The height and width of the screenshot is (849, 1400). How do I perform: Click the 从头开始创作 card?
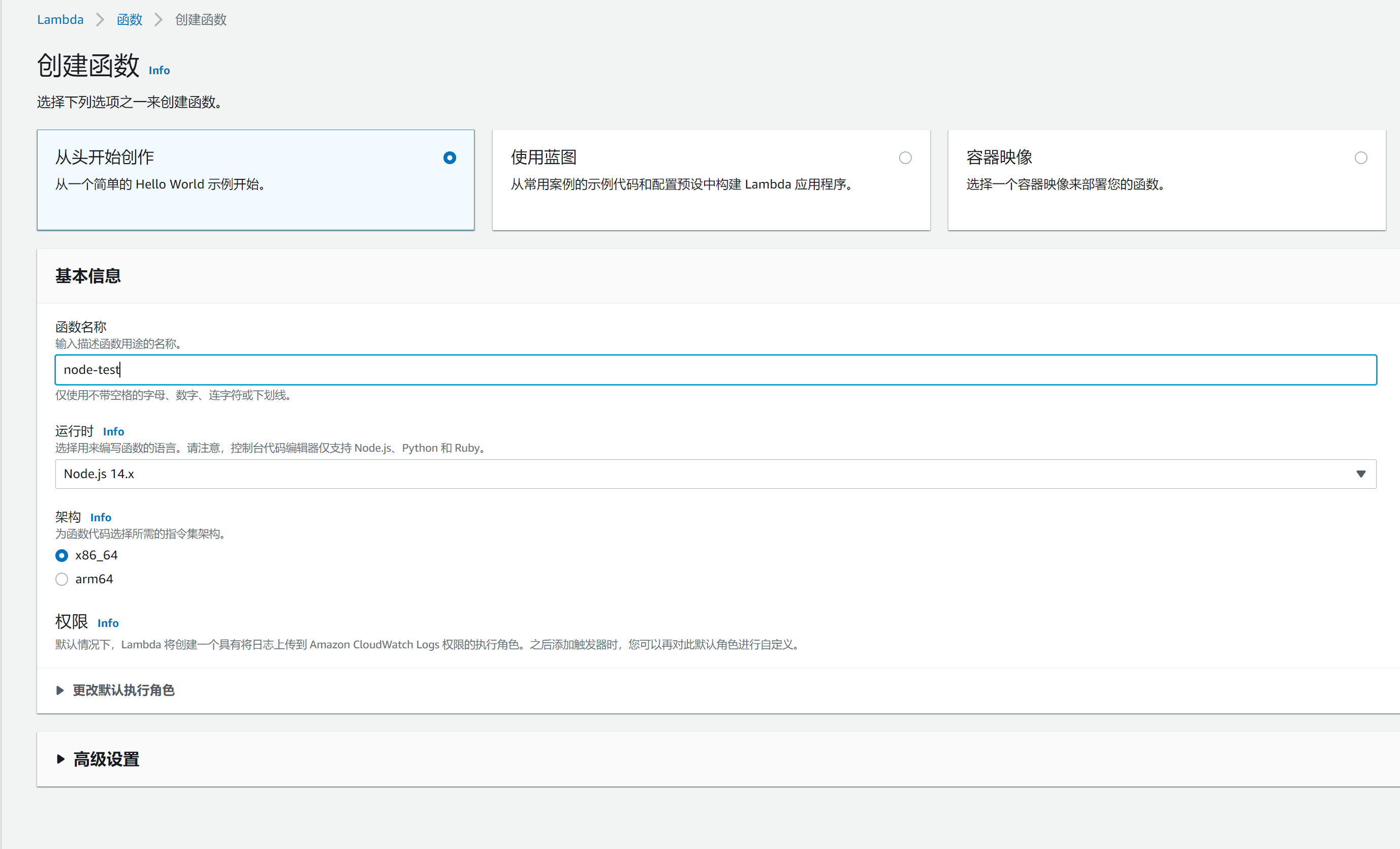coord(255,180)
